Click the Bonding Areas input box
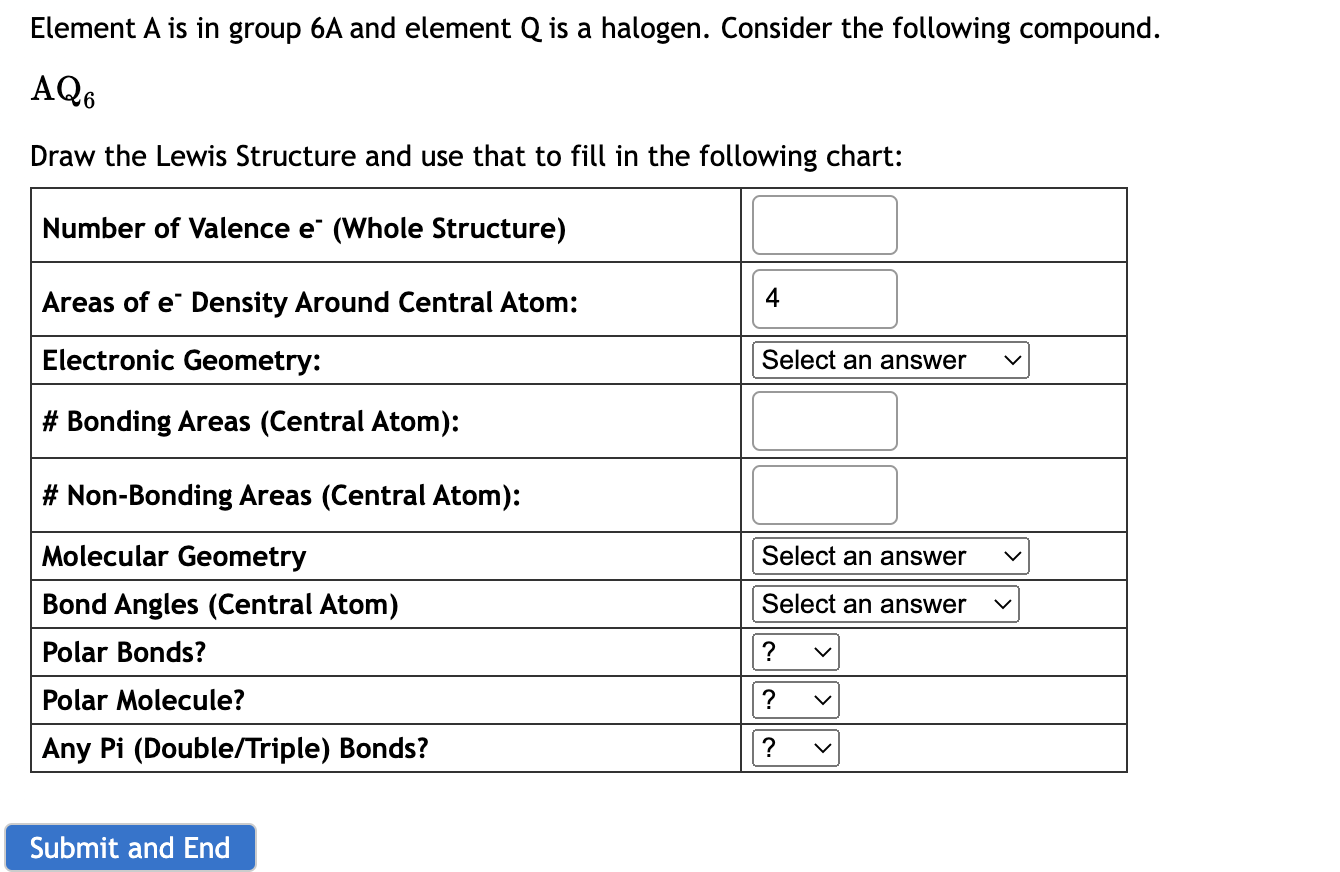1340x872 pixels. [x=824, y=421]
